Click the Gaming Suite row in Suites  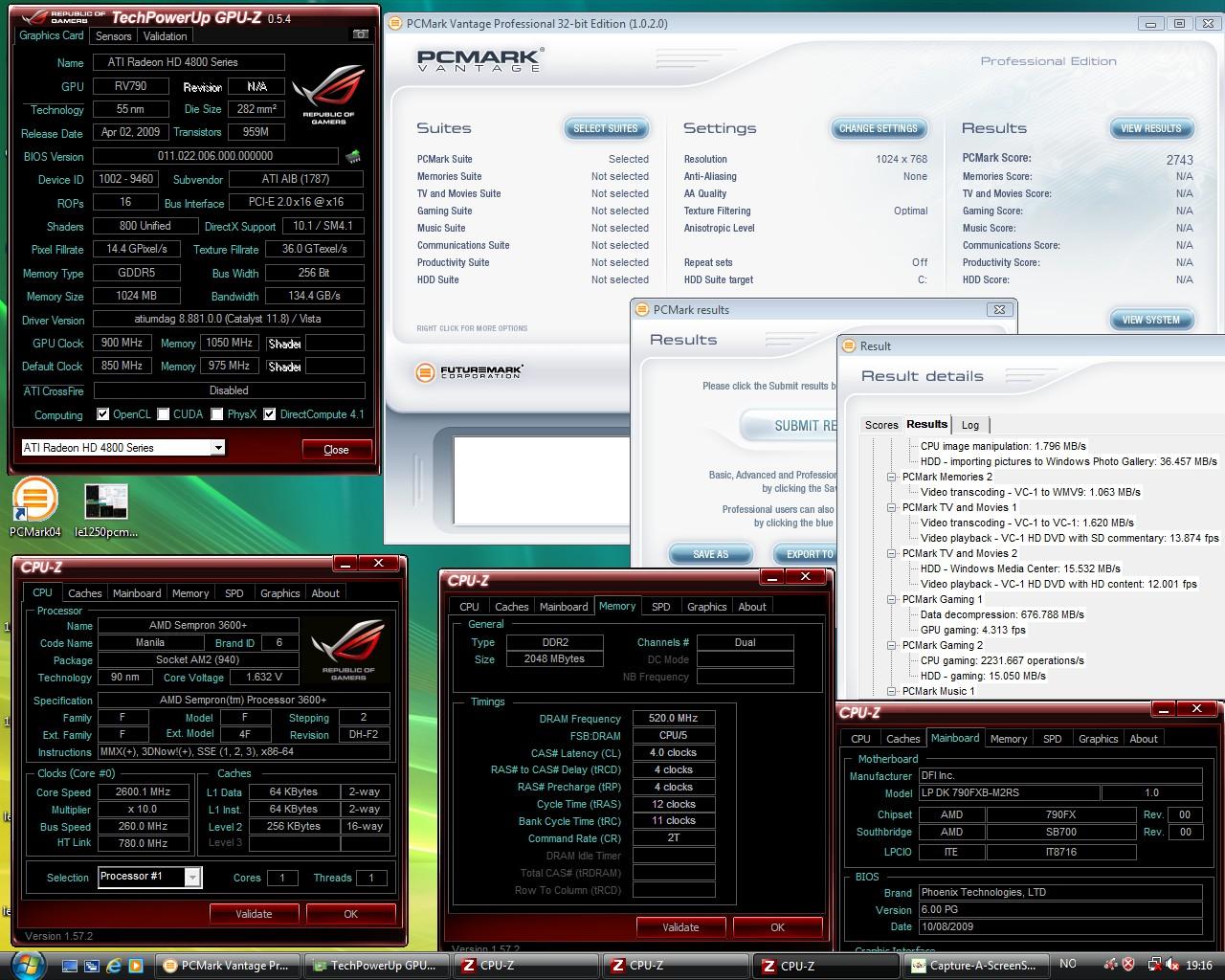pos(532,211)
